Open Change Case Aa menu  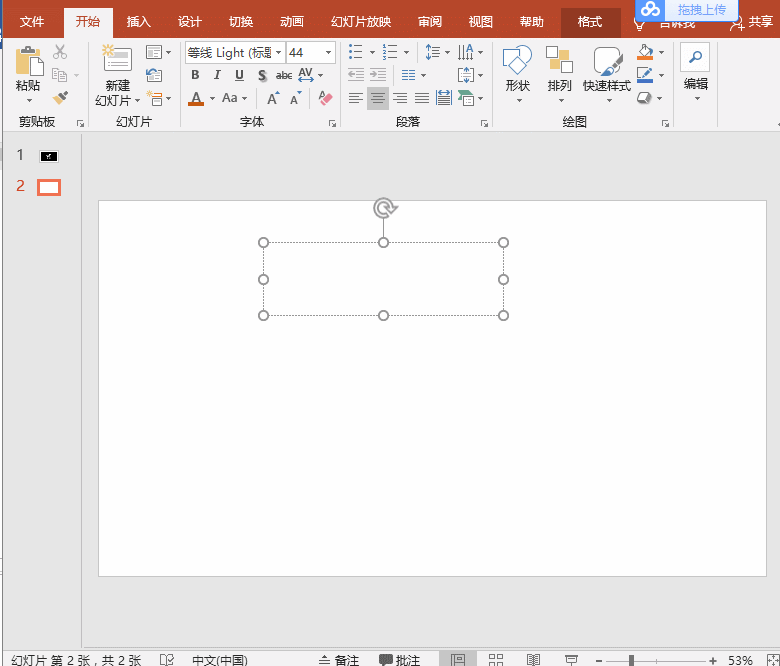click(x=230, y=98)
